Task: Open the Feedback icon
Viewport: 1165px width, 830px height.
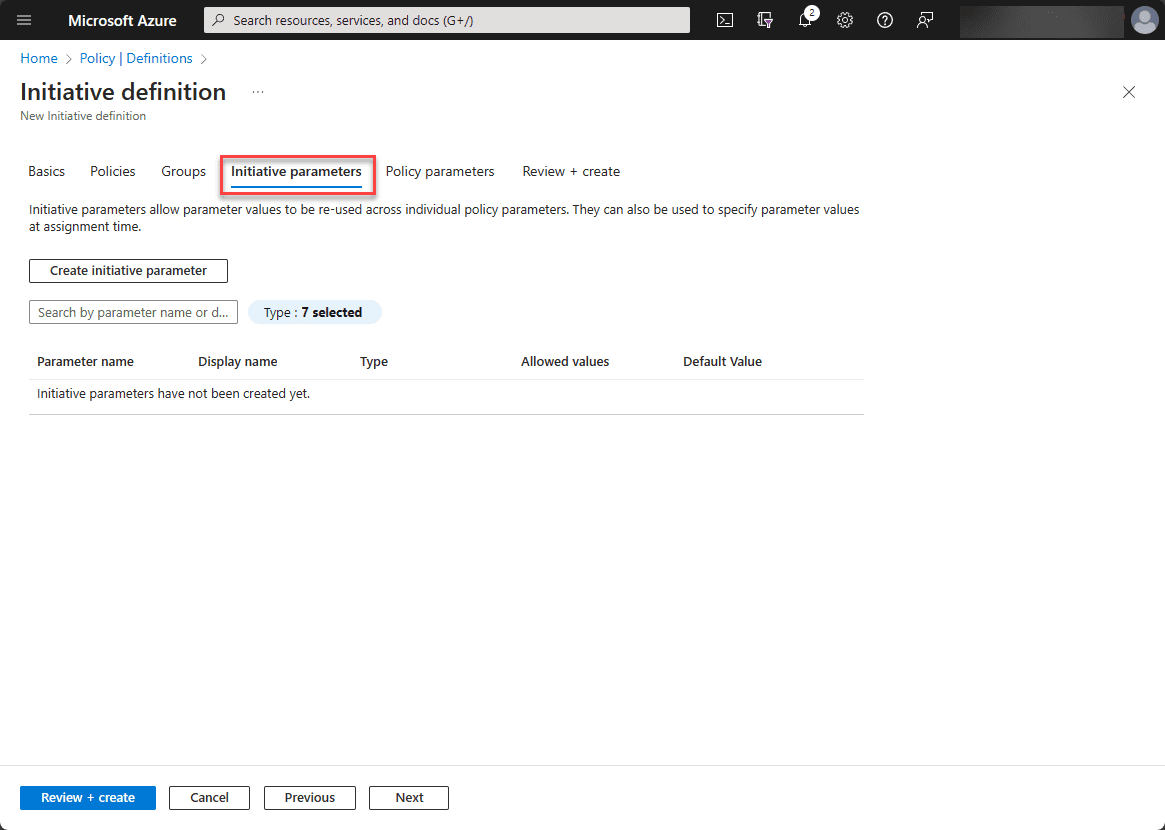Action: [x=924, y=20]
